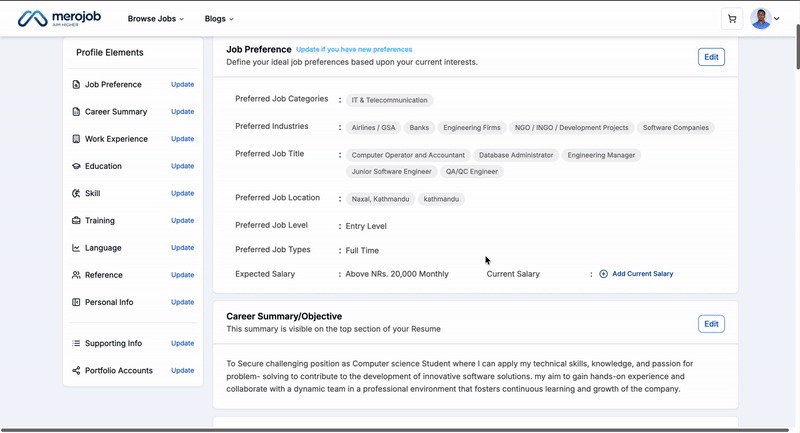The width and height of the screenshot is (800, 433).
Task: Click the plus icon beside Add Current Salary
Action: [603, 274]
